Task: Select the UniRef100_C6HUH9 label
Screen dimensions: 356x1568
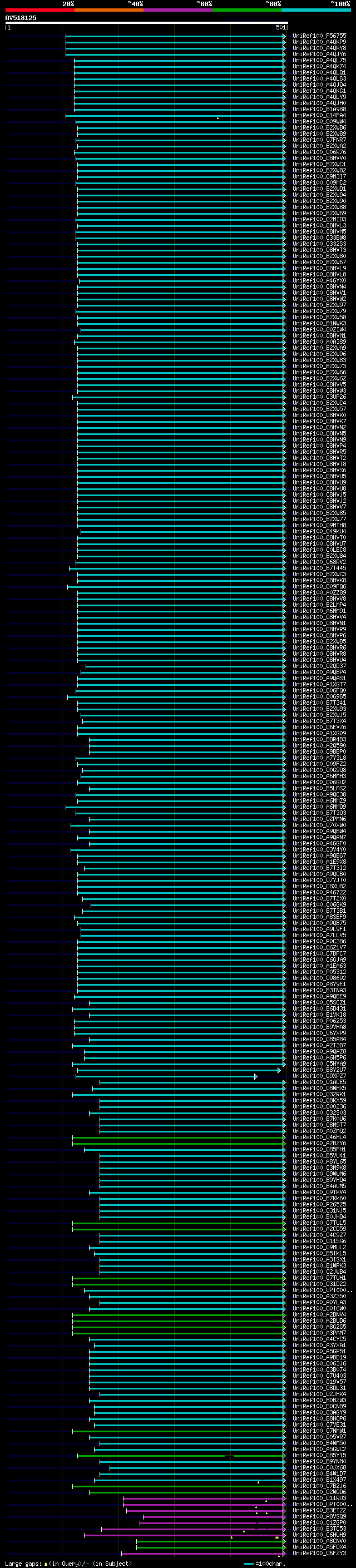Action: (x=319, y=1535)
